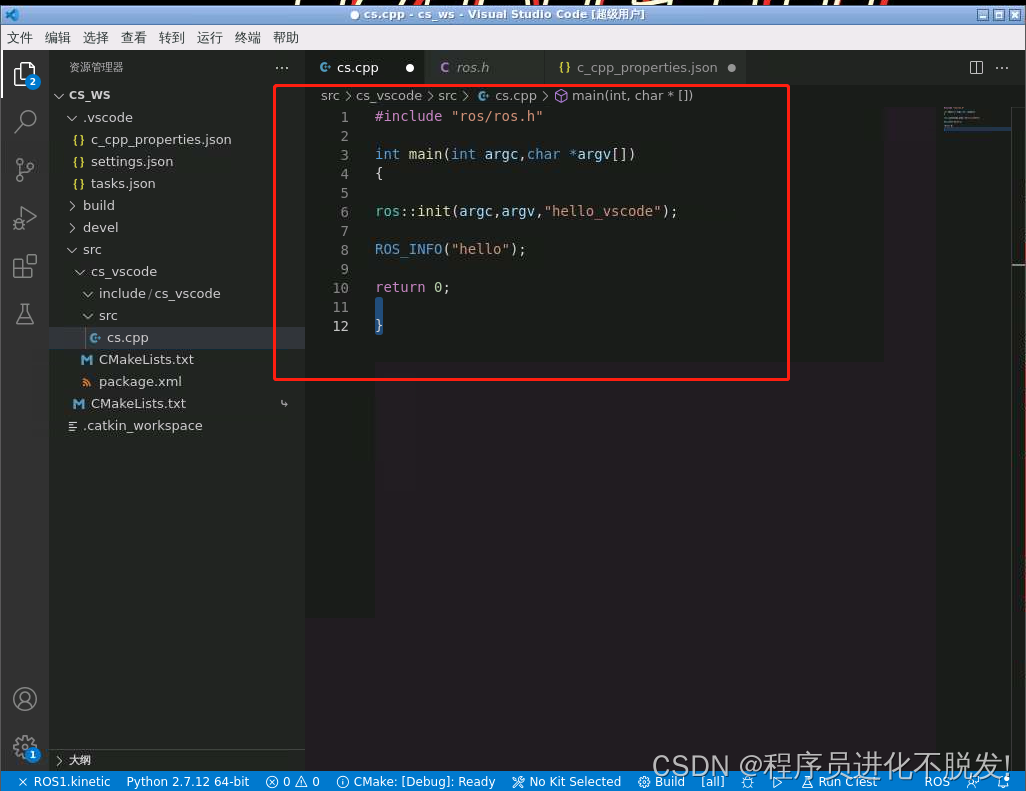1026x791 pixels.
Task: Click unsaved dot on cs.cpp tab
Action: (410, 68)
